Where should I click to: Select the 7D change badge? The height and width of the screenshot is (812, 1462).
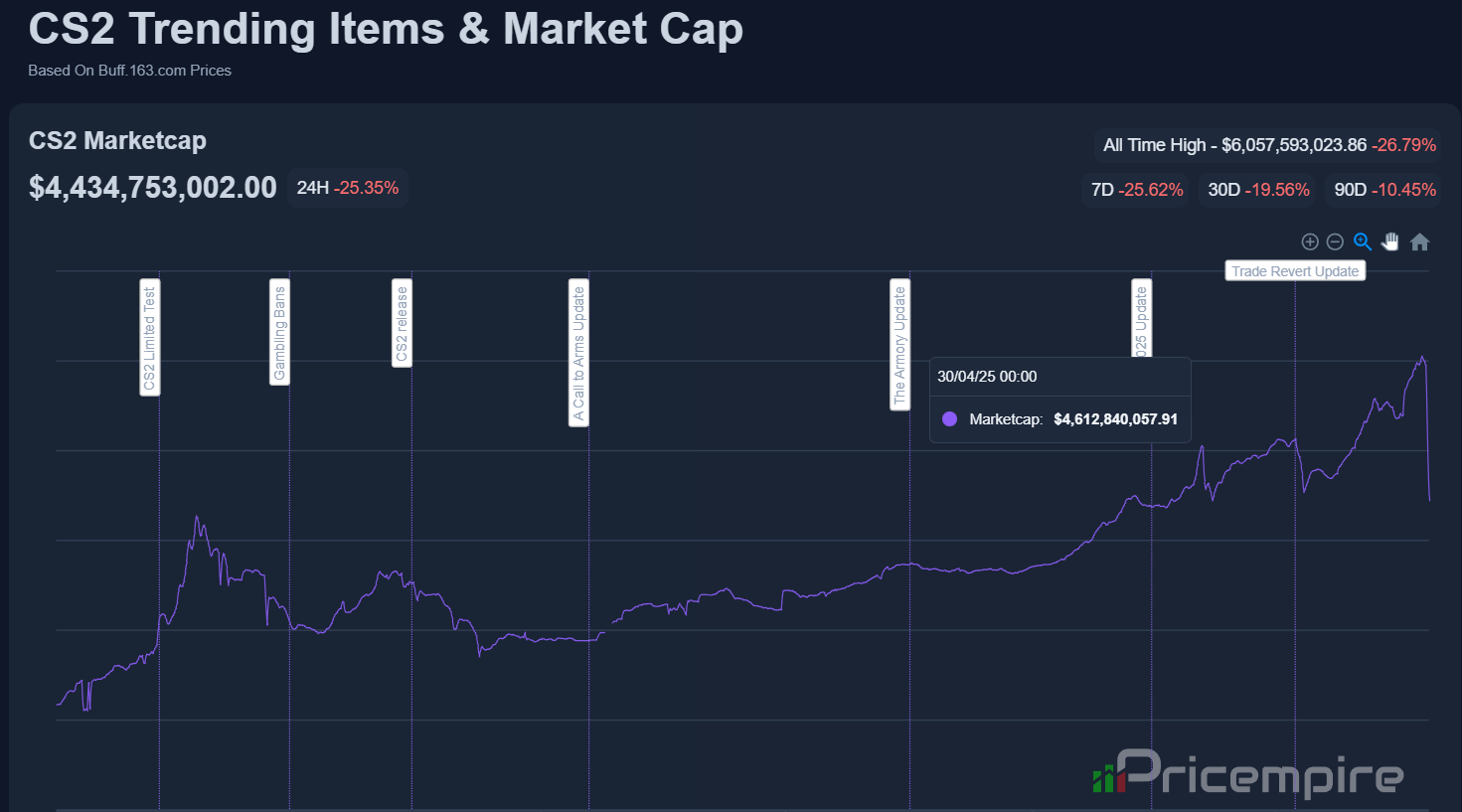click(x=1136, y=190)
